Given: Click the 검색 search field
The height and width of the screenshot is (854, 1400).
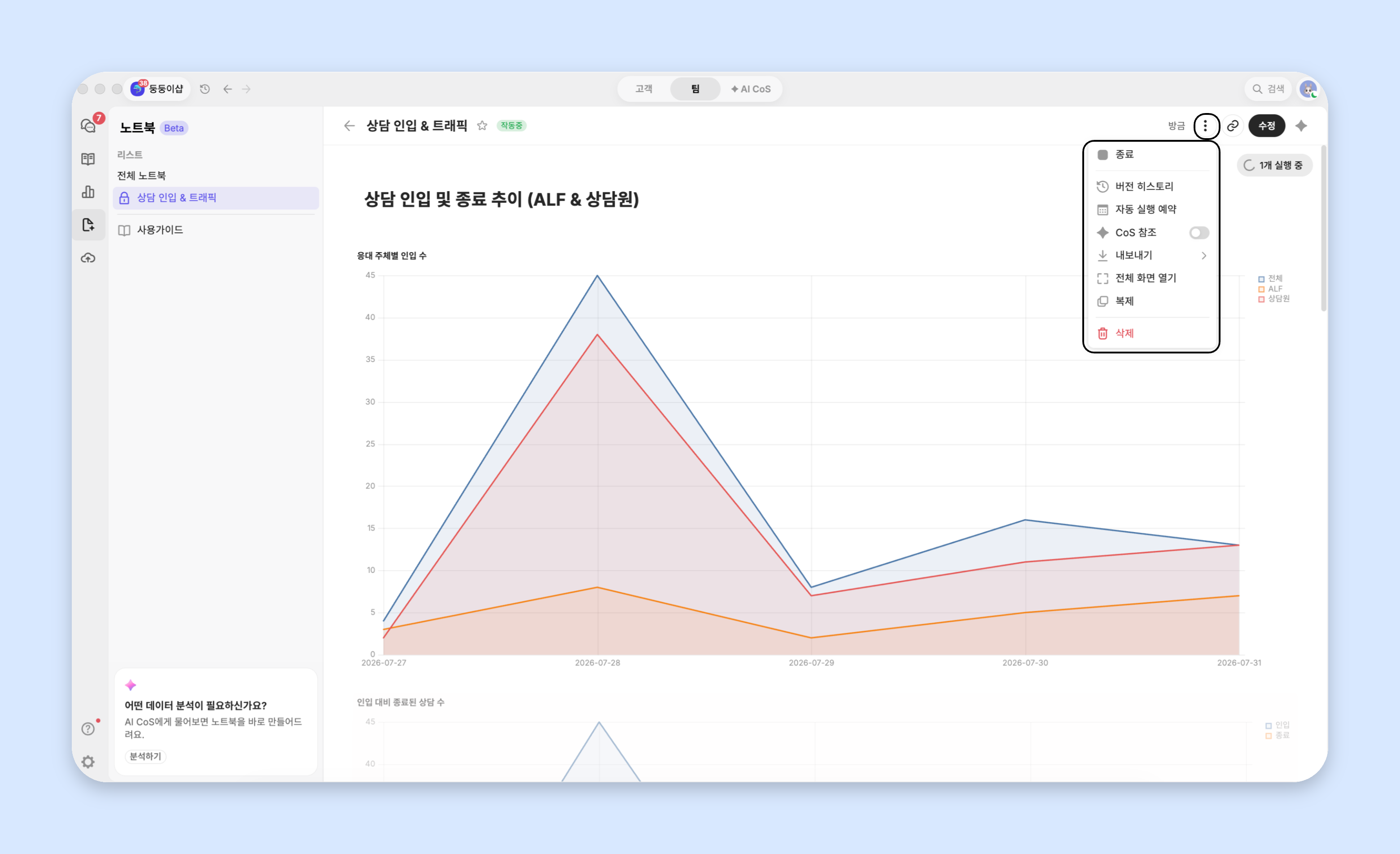Looking at the screenshot, I should pyautogui.click(x=1269, y=88).
